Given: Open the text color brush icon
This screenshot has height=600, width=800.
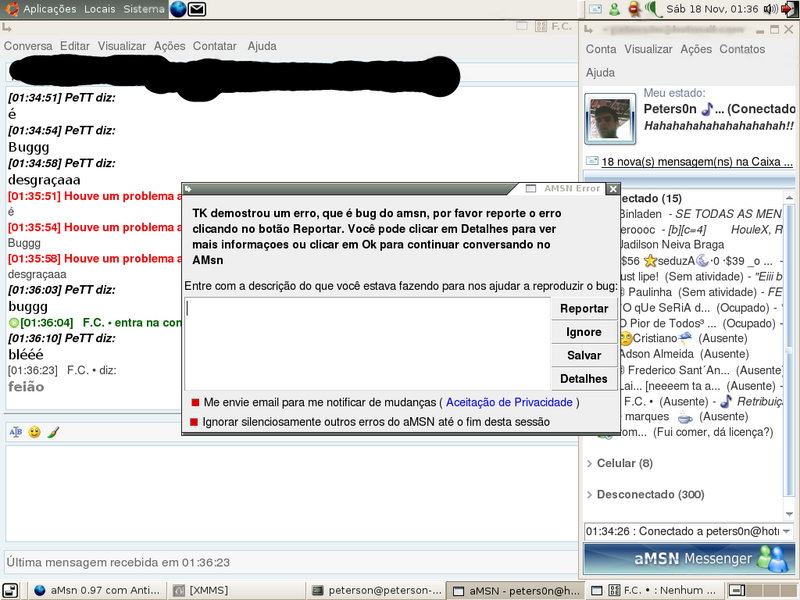Looking at the screenshot, I should coord(53,432).
